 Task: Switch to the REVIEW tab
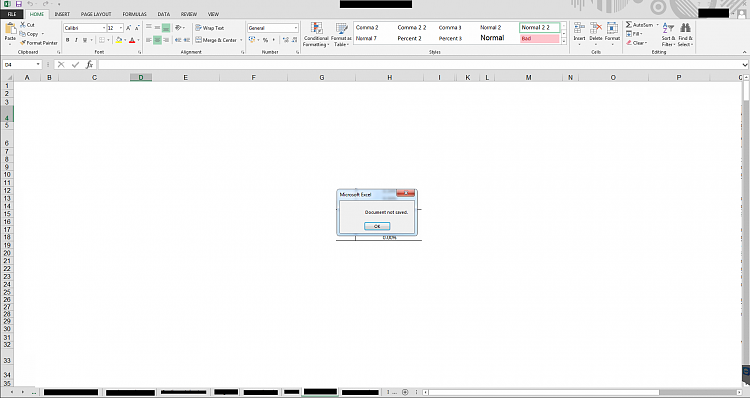point(188,14)
